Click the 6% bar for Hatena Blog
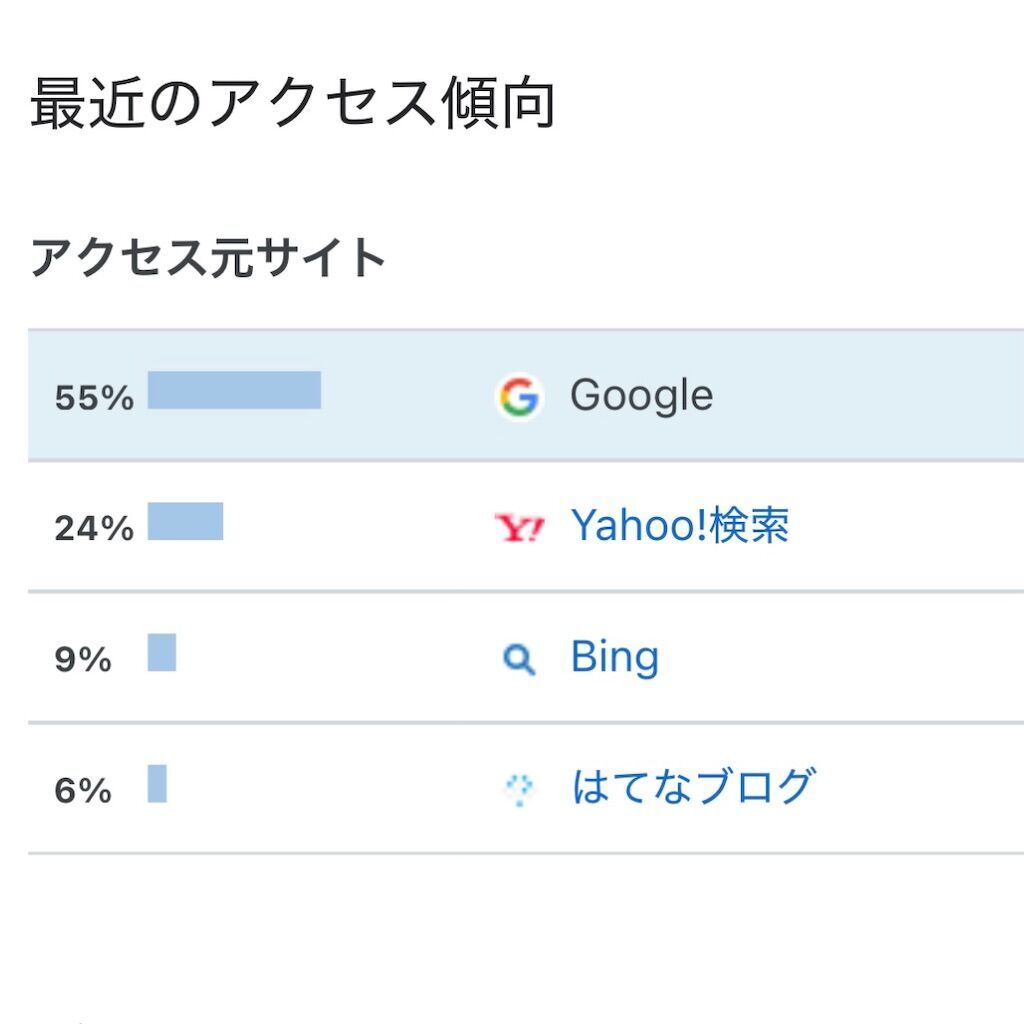This screenshot has height=1024, width=1024. [157, 783]
